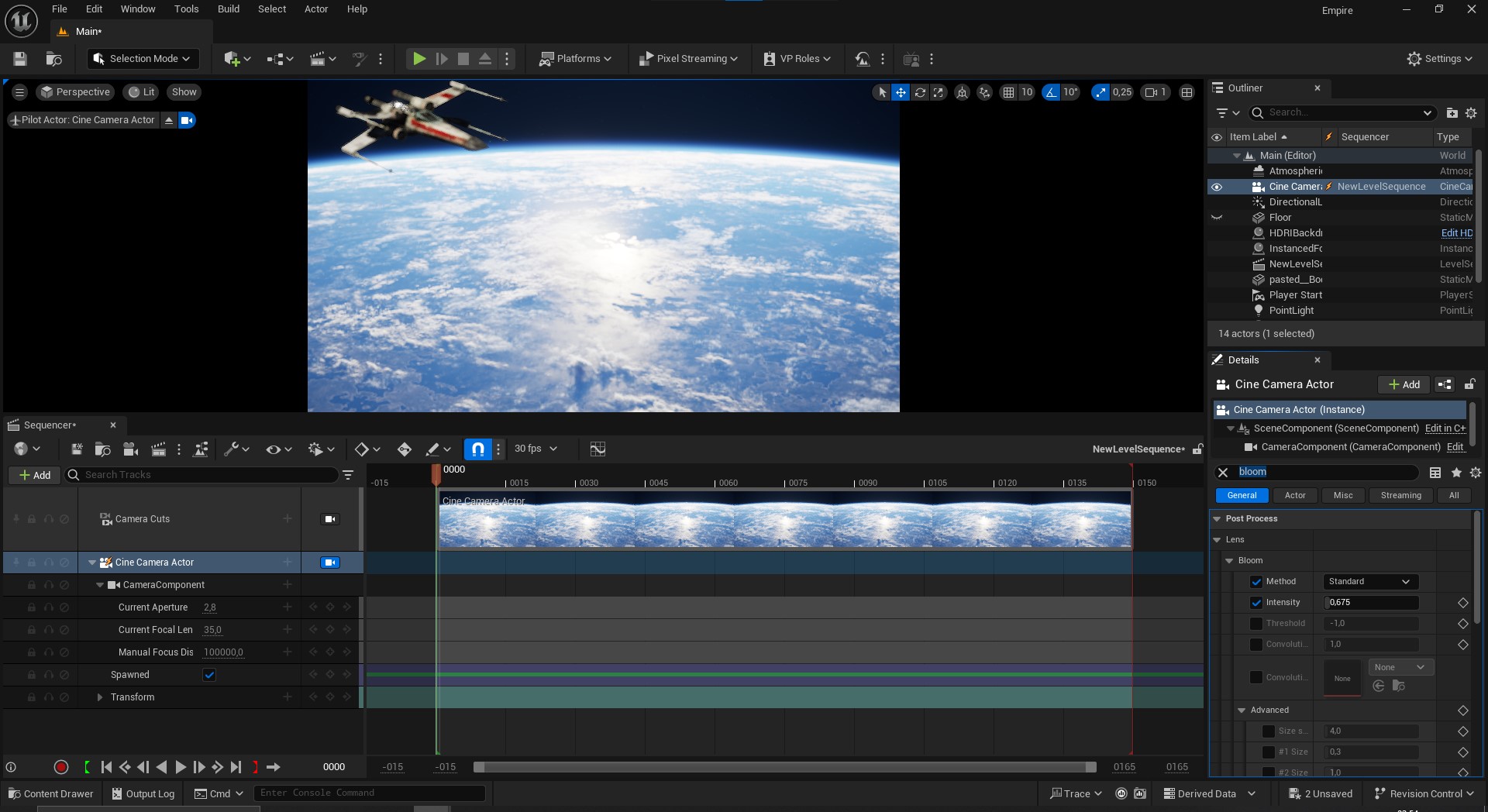Screen dimensions: 1488x812
Task: Save the current level with the disk icon
Action: pyautogui.click(x=20, y=59)
